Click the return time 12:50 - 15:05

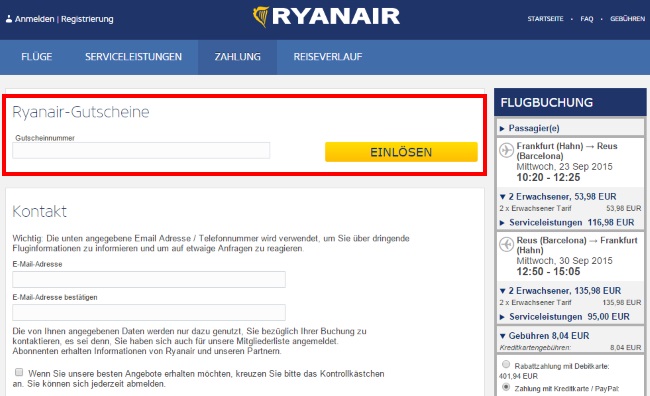tap(548, 272)
